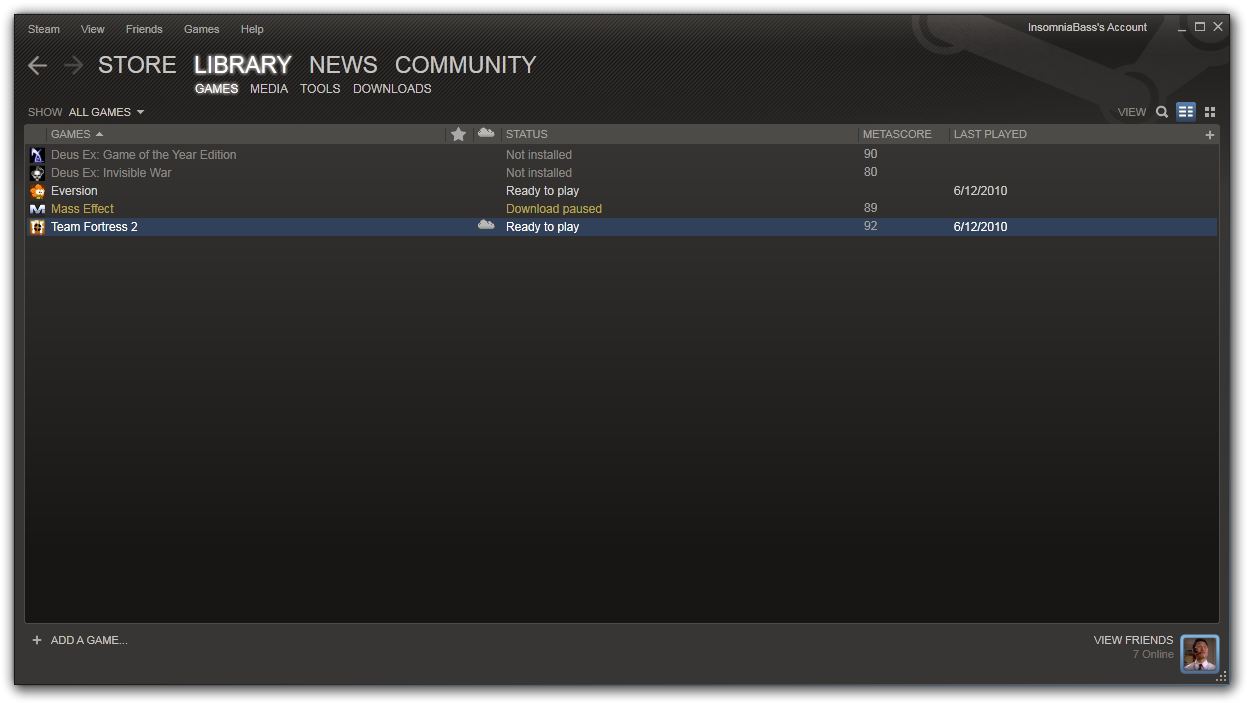Select the Team Fortress 2 row

(x=622, y=227)
